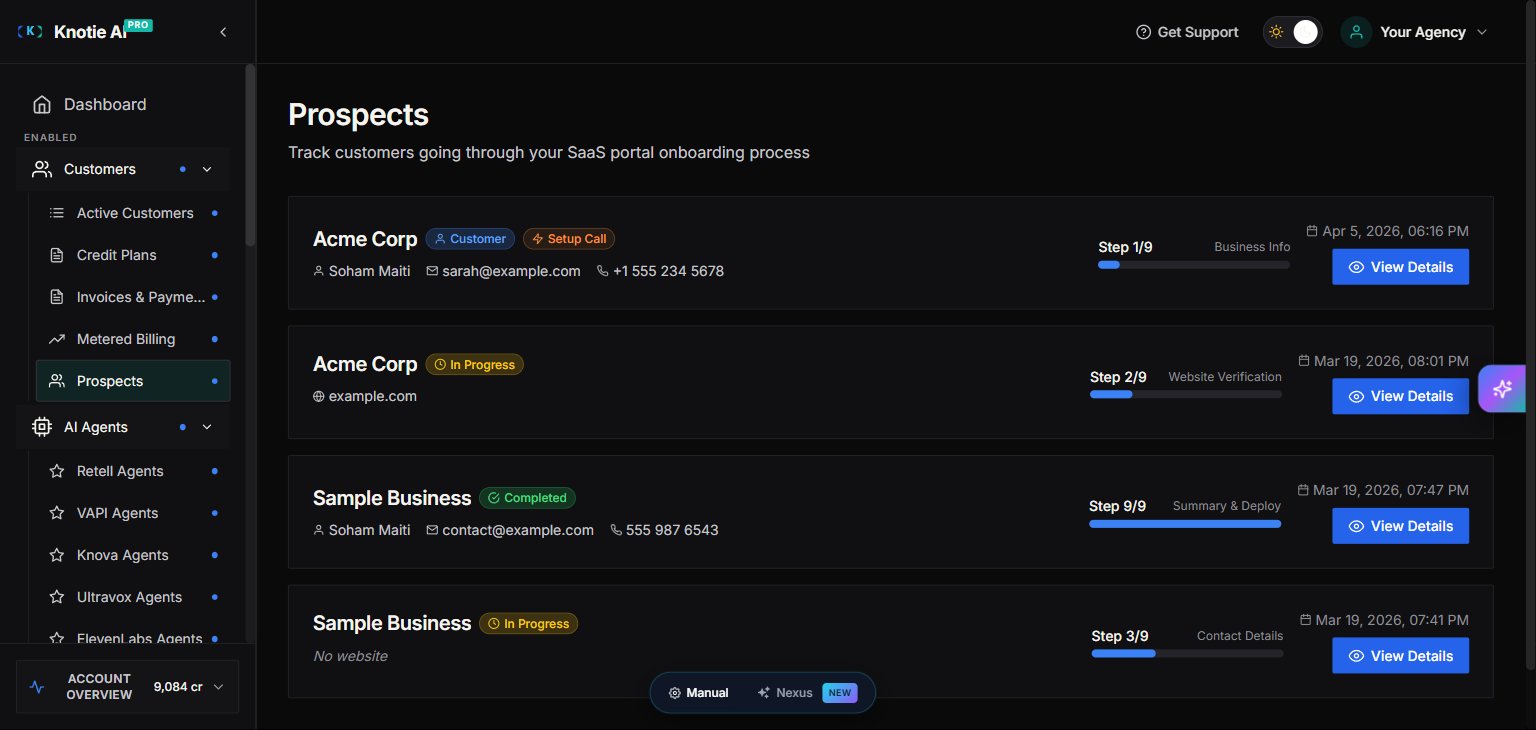Screen dimensions: 1536x730
Task: Open Metered Billing in the sidebar
Action: pos(133,339)
